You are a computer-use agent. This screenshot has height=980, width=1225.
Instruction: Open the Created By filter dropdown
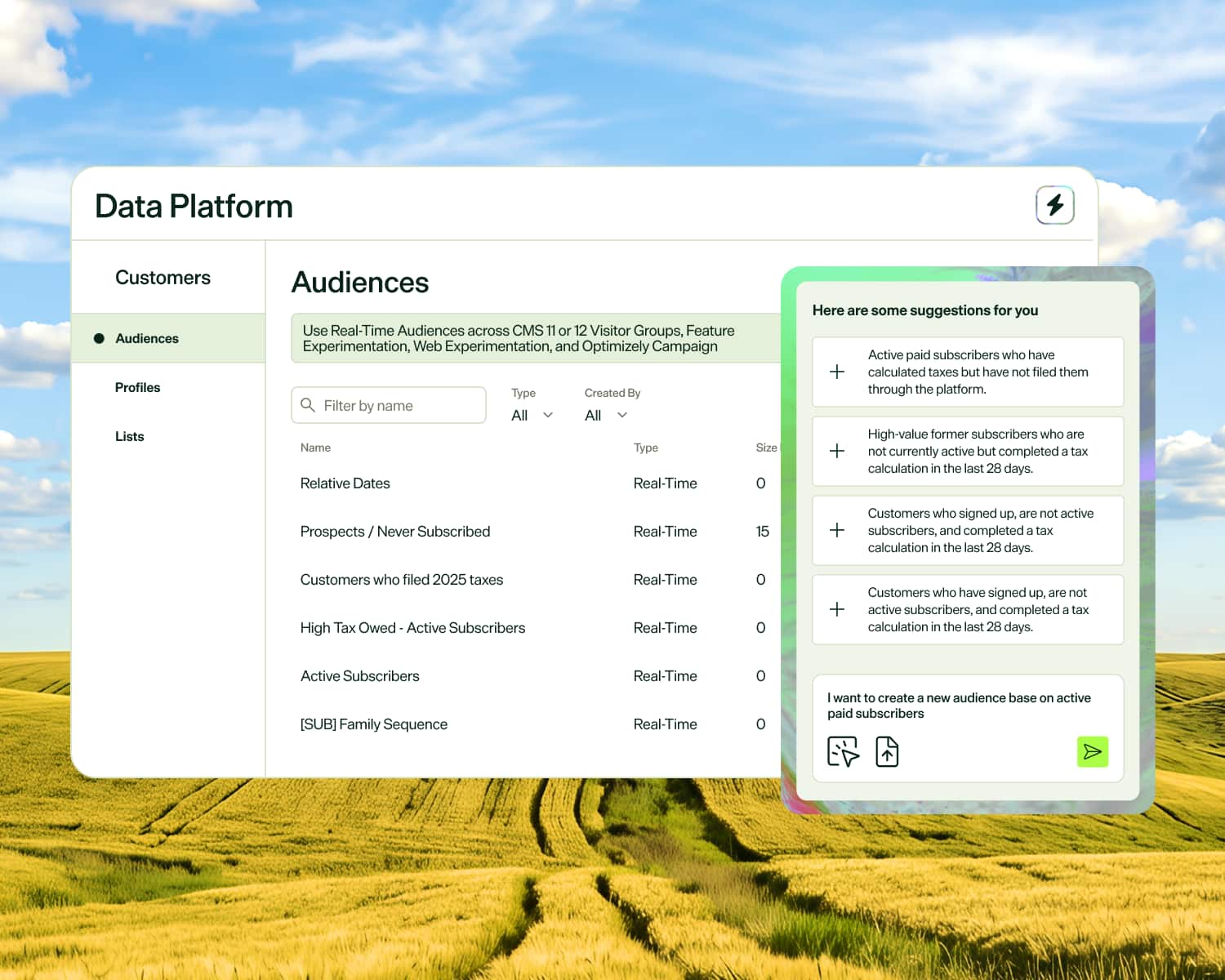[x=607, y=415]
